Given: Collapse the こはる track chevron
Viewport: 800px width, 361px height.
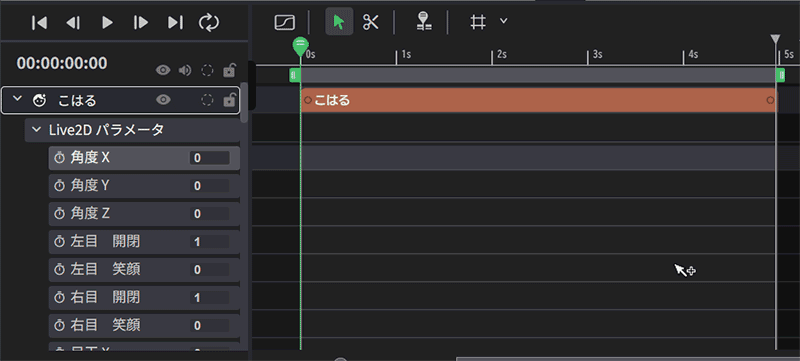Looking at the screenshot, I should (18, 99).
